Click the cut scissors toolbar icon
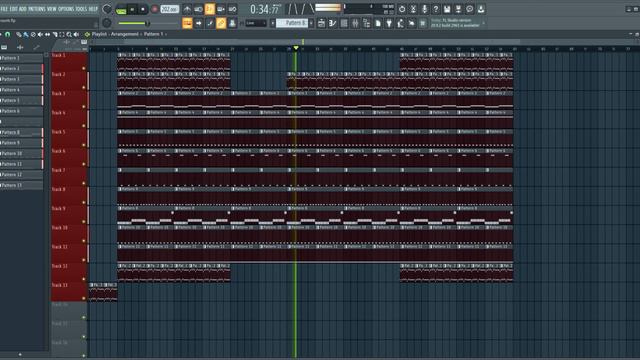The height and width of the screenshot is (360, 640). pyautogui.click(x=413, y=9)
